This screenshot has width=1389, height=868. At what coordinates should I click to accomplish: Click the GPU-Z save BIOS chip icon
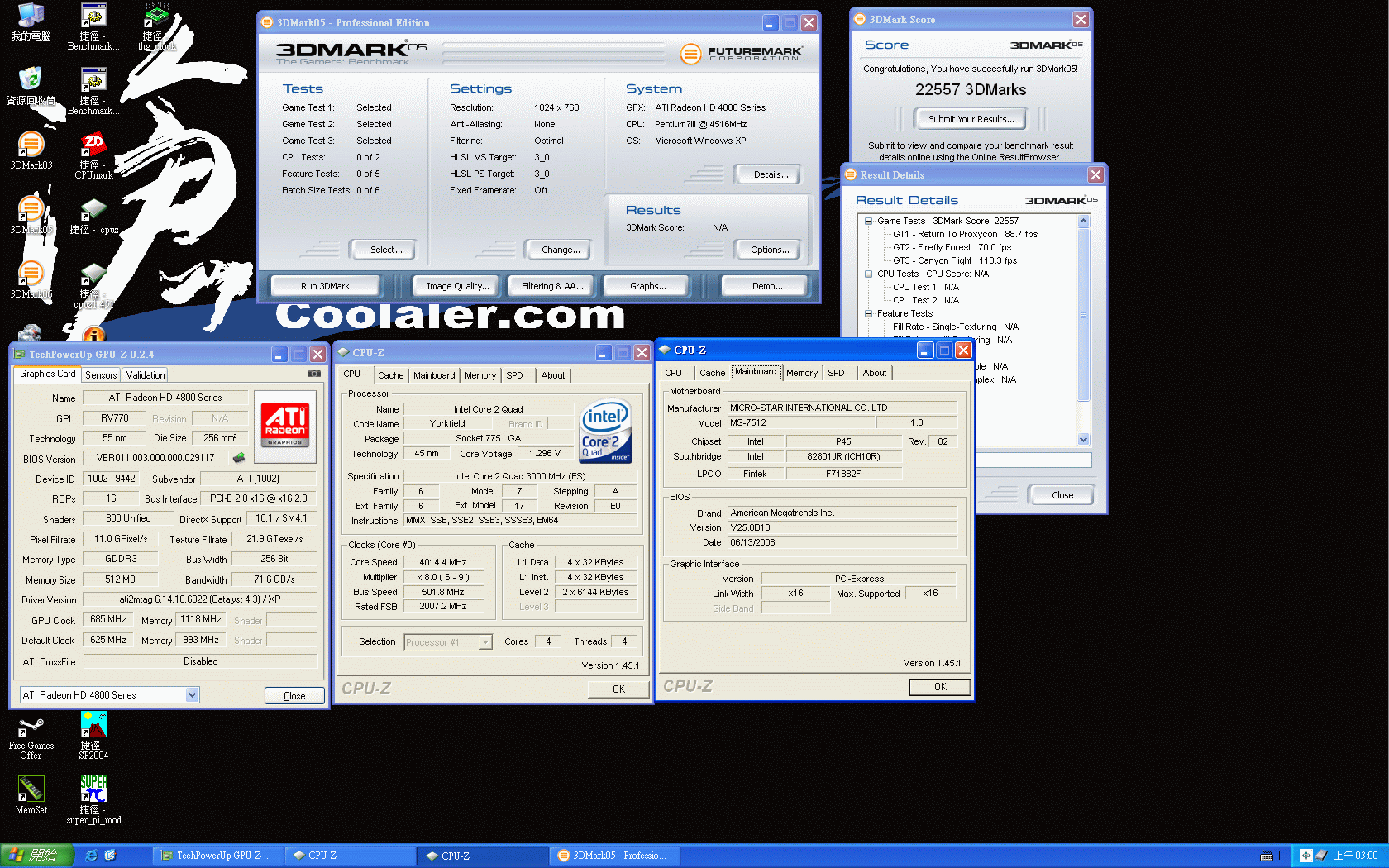(240, 457)
